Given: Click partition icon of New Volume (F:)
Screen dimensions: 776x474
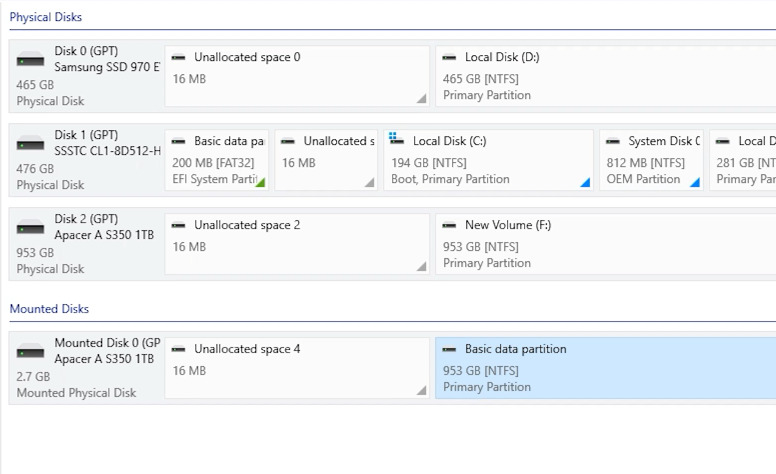Looking at the screenshot, I should [x=449, y=226].
